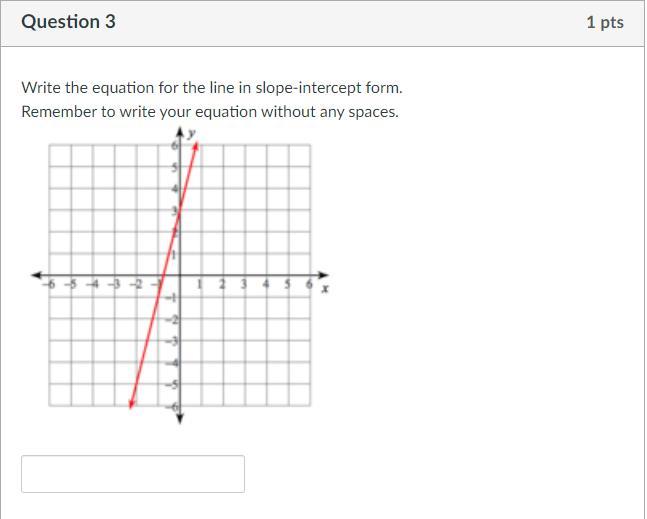Viewport: 647px width, 519px height.
Task: Click the empty answer text box
Action: pyautogui.click(x=133, y=474)
